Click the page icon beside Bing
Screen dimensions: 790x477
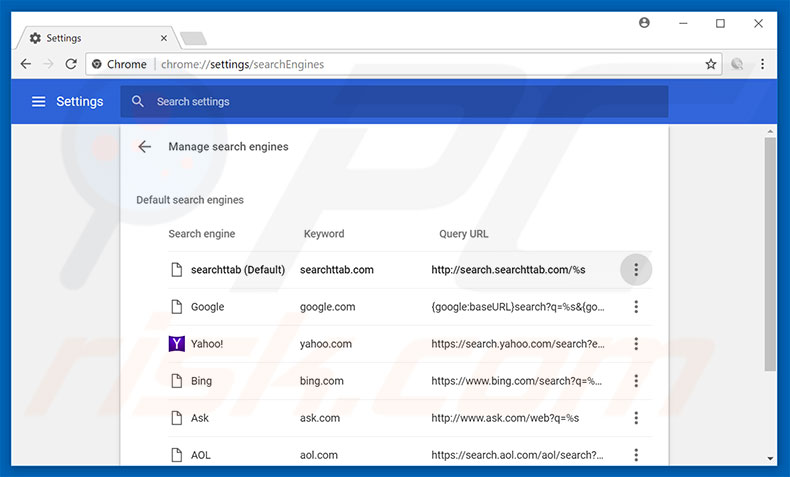(176, 381)
